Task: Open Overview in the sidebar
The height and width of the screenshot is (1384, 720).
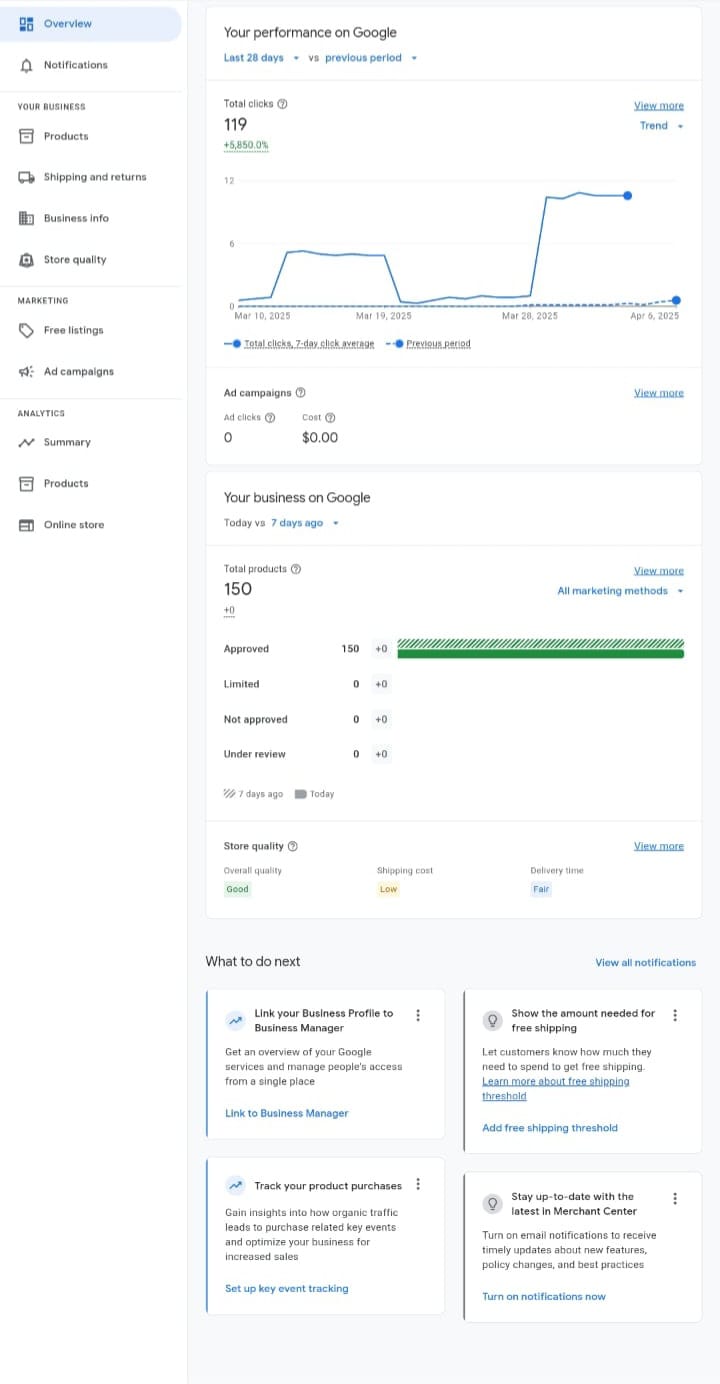Action: click(x=91, y=24)
